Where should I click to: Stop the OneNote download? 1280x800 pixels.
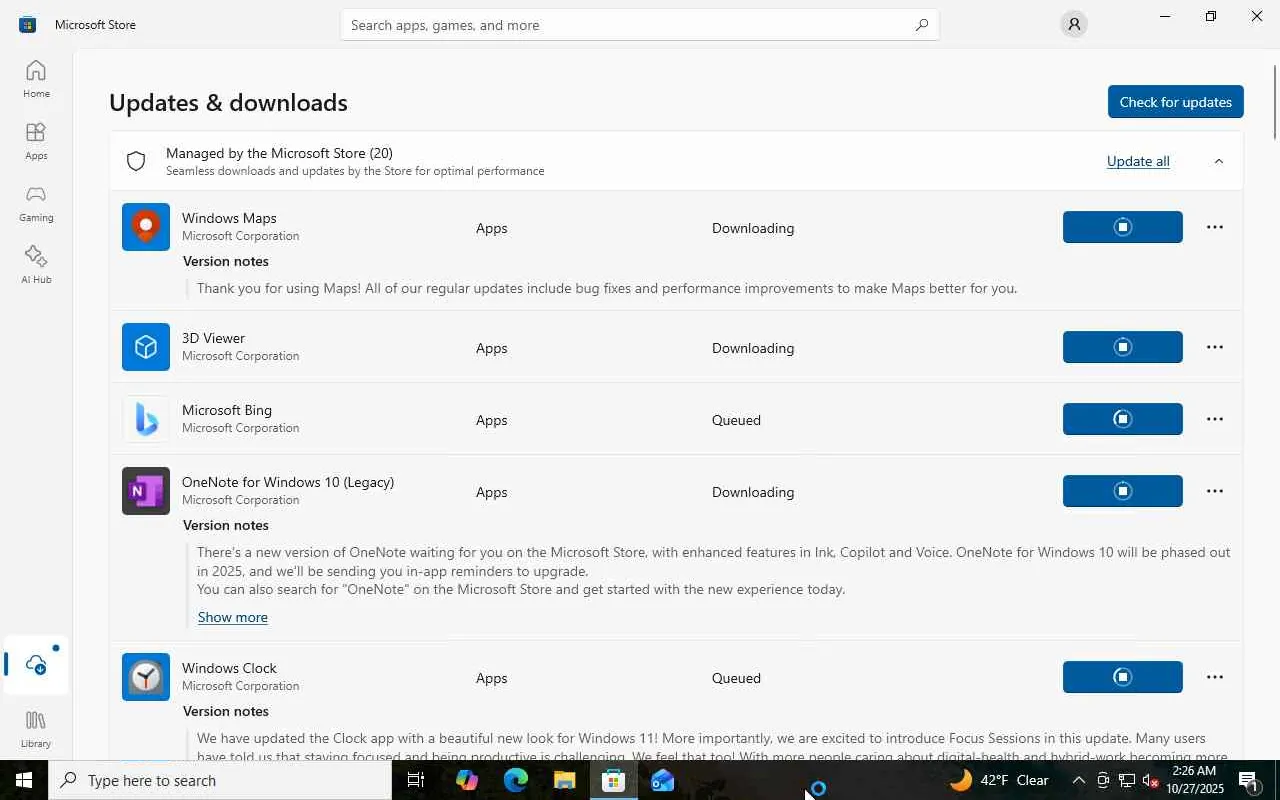pos(1122,491)
